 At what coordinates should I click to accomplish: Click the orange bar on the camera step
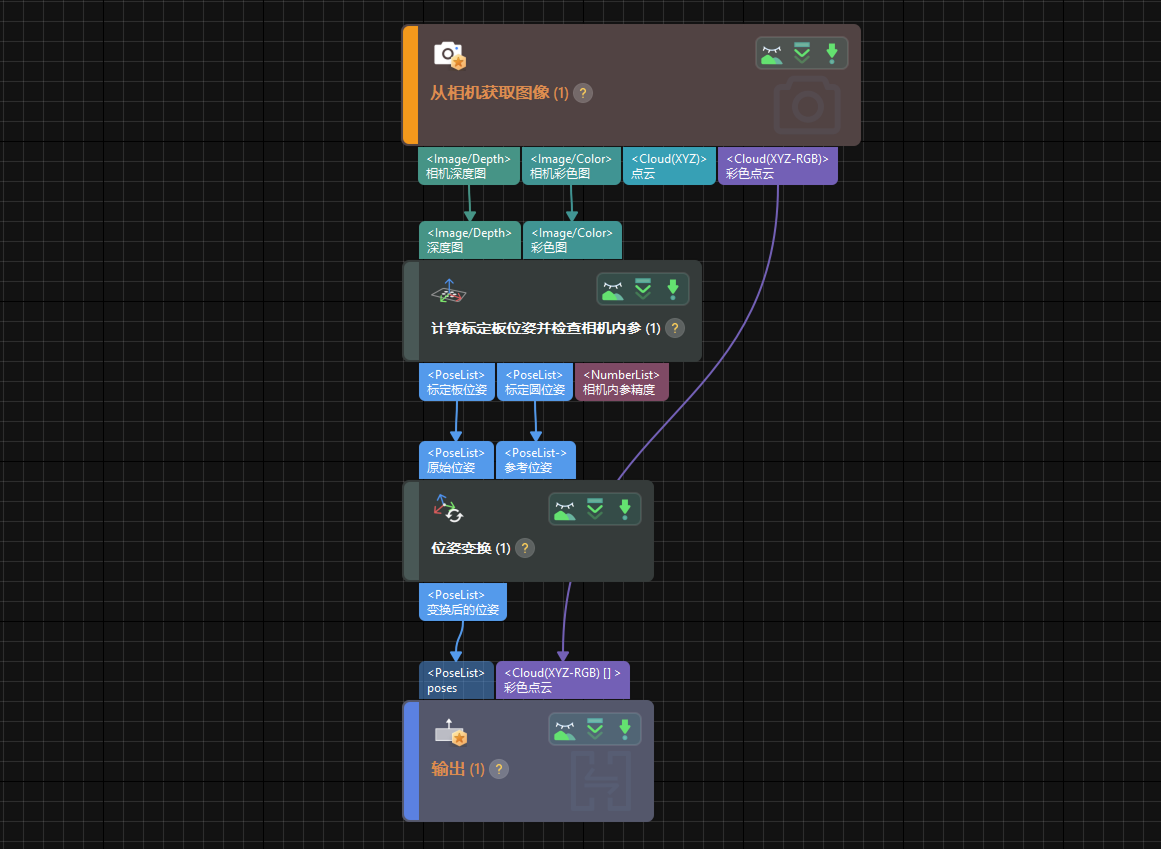pos(410,85)
